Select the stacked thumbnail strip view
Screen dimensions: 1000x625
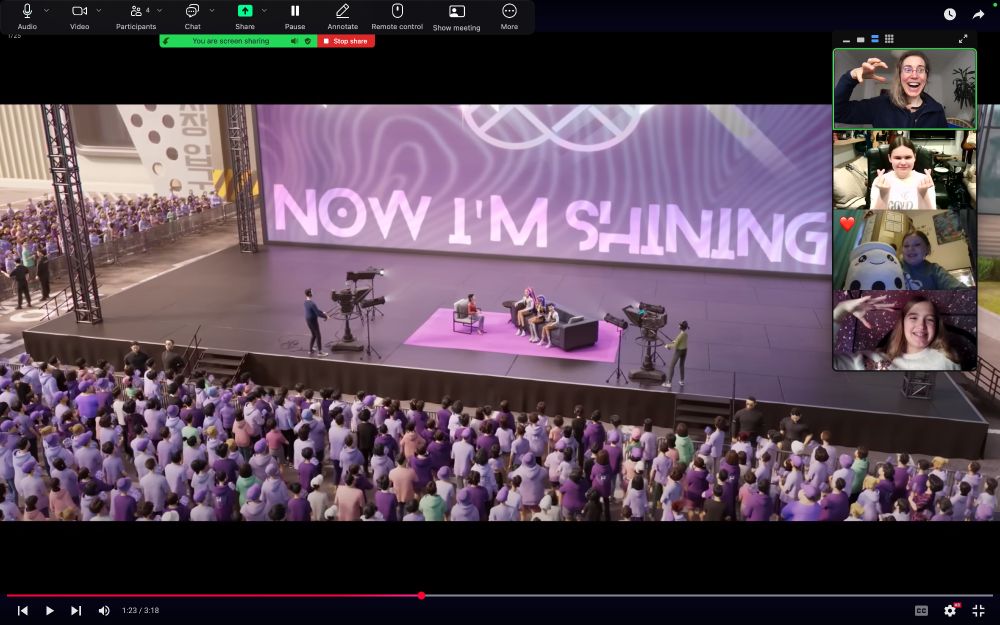(874, 39)
